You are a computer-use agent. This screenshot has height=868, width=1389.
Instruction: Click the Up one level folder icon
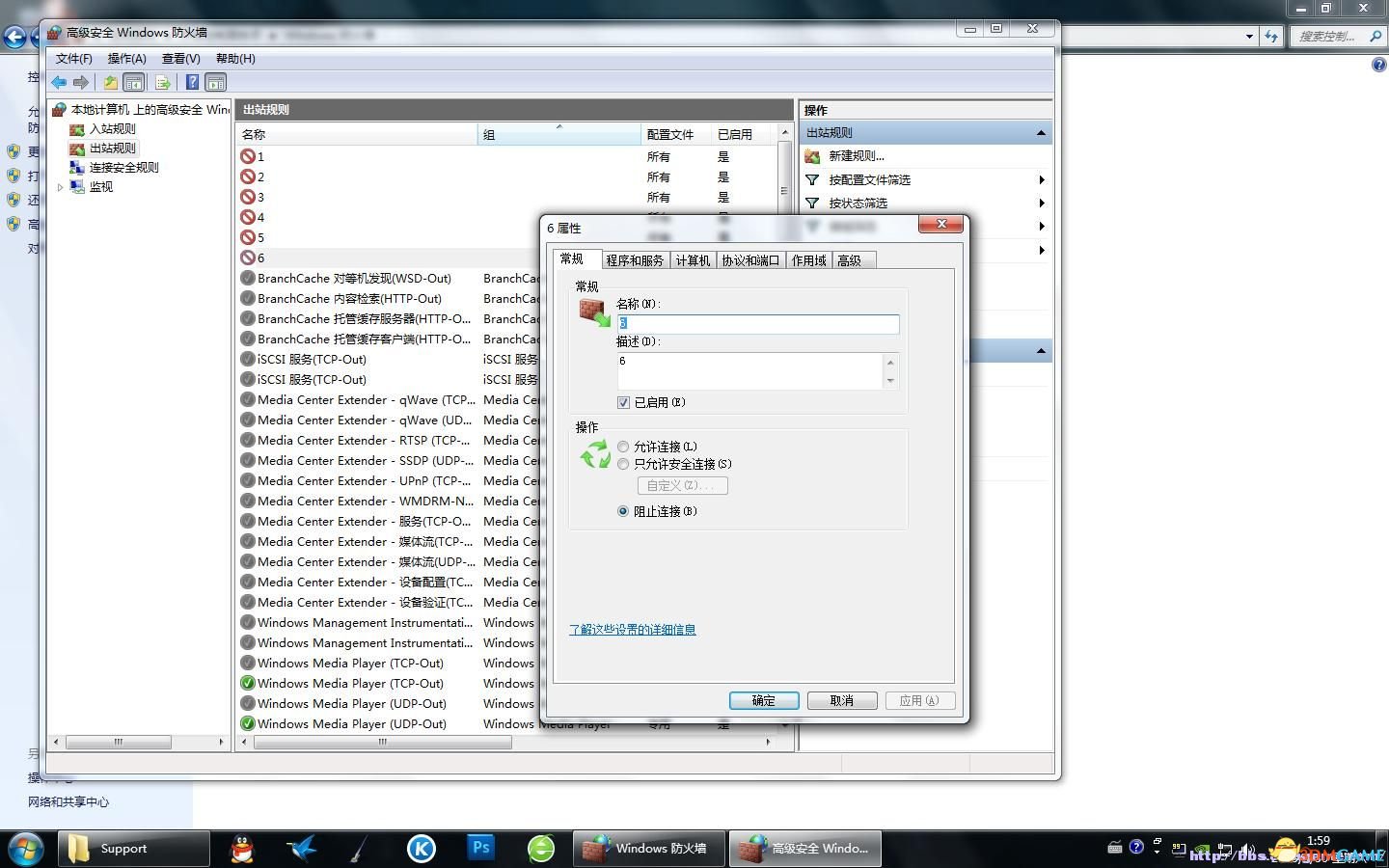tap(111, 83)
